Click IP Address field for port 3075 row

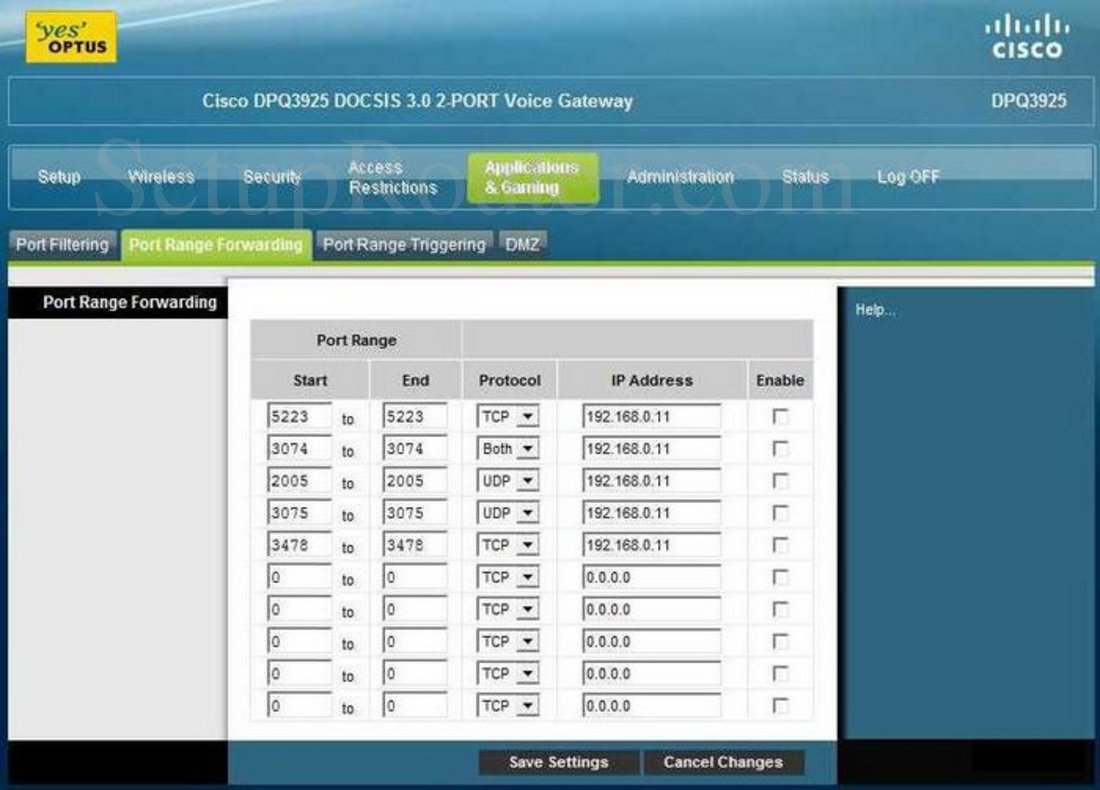[651, 513]
